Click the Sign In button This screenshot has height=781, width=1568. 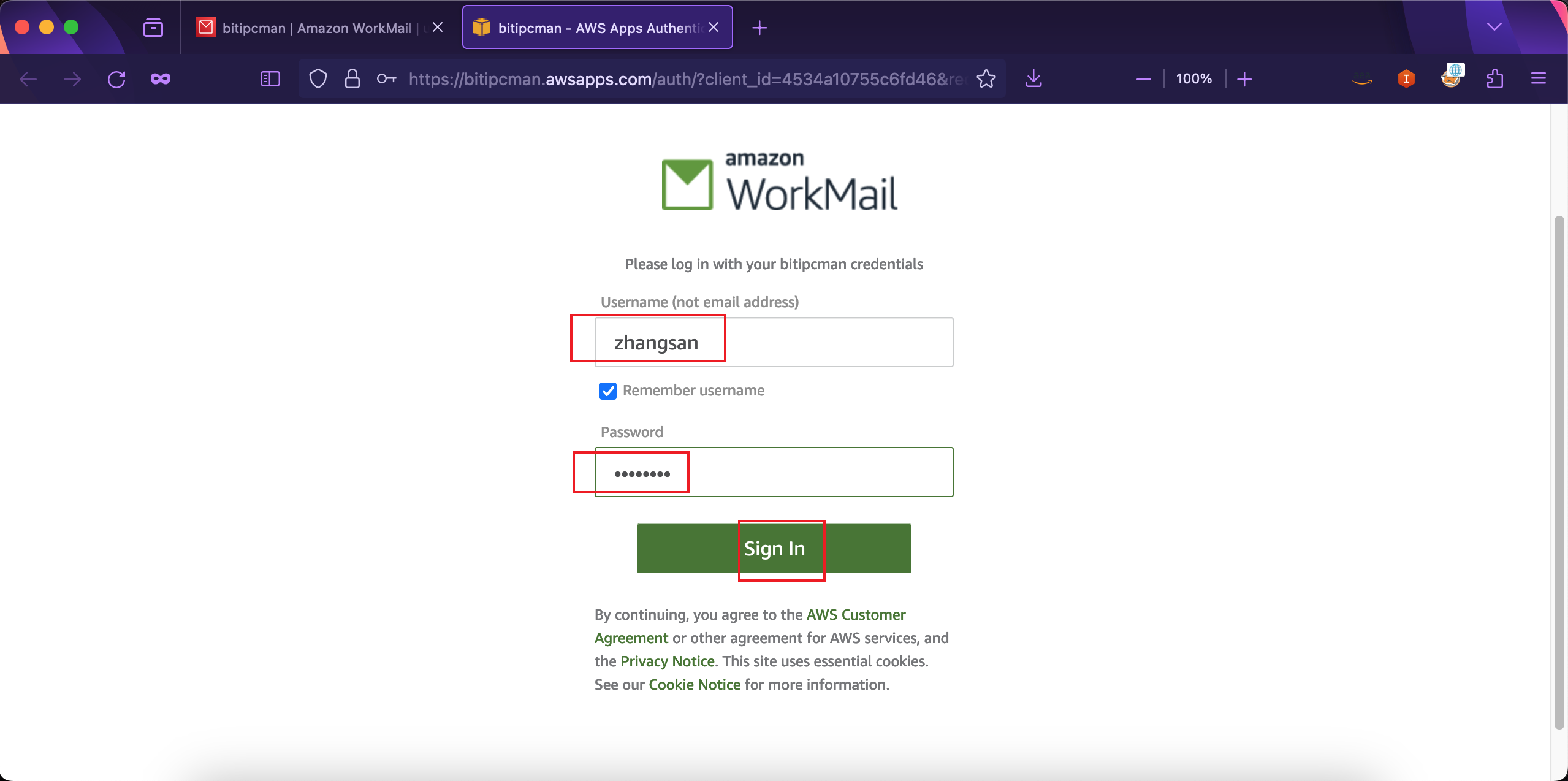774,549
